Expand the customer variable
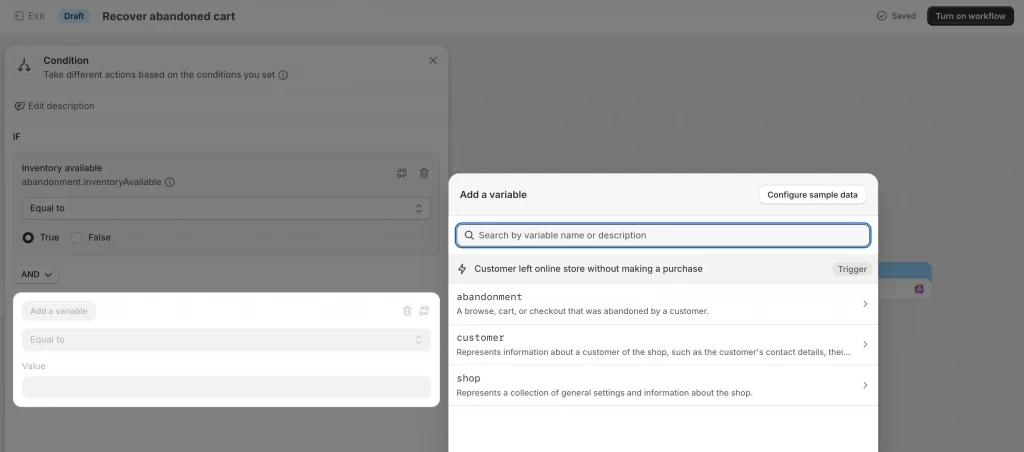Image resolution: width=1024 pixels, height=452 pixels. tap(663, 345)
